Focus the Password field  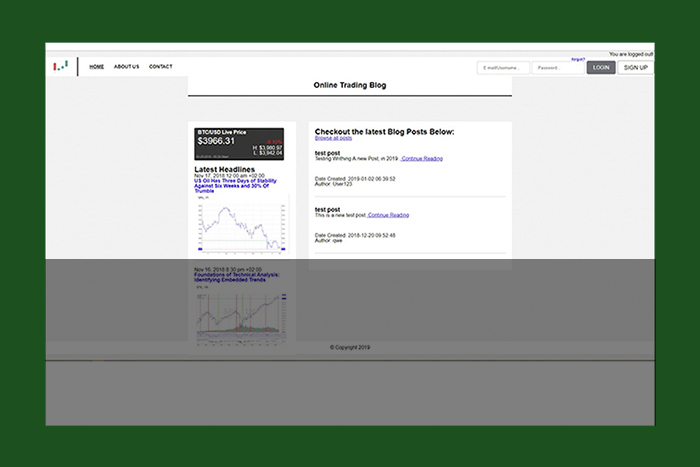point(558,68)
